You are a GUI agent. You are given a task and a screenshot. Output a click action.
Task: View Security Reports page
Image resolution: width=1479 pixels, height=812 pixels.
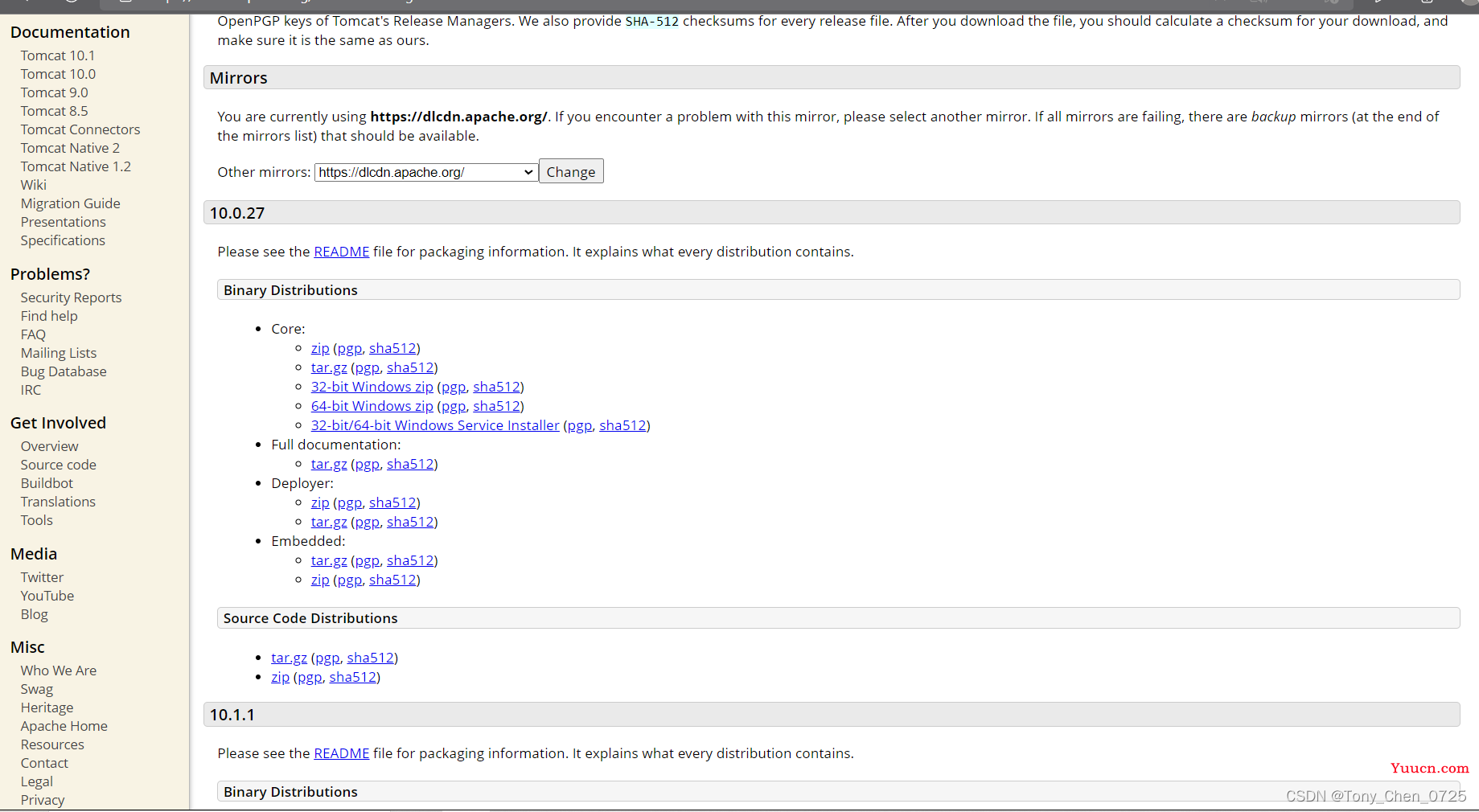click(72, 297)
